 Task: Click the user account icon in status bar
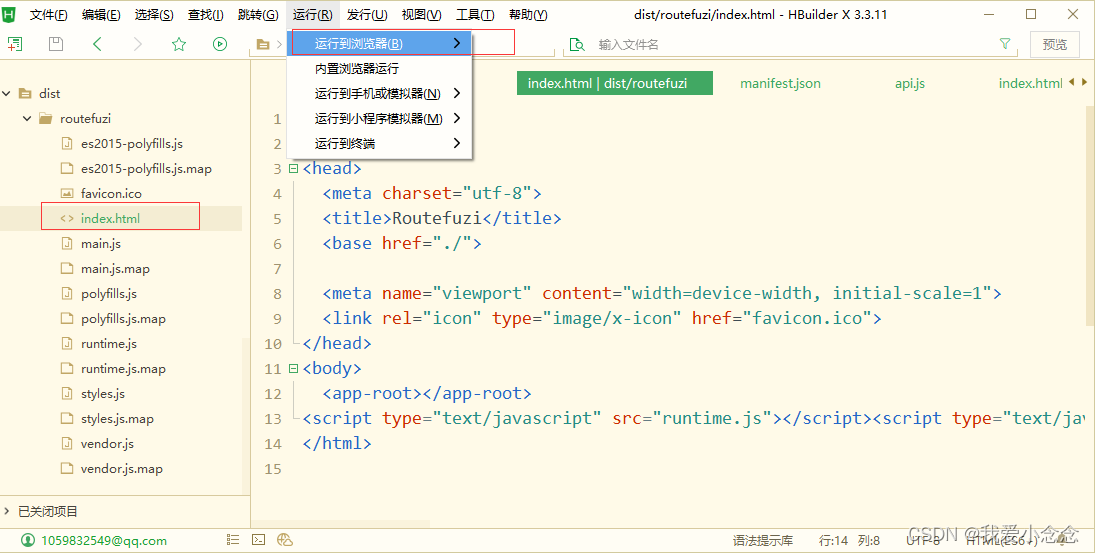[x=28, y=540]
